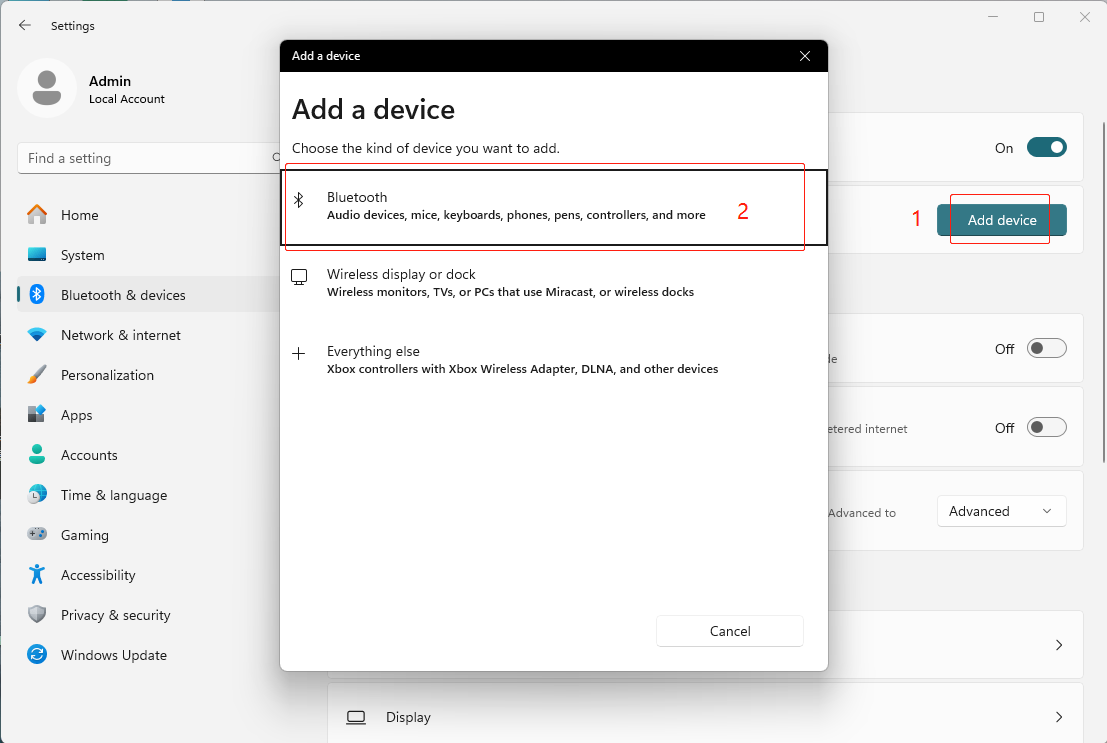1107x743 pixels.
Task: Click the Accessibility figure icon
Action: [37, 575]
